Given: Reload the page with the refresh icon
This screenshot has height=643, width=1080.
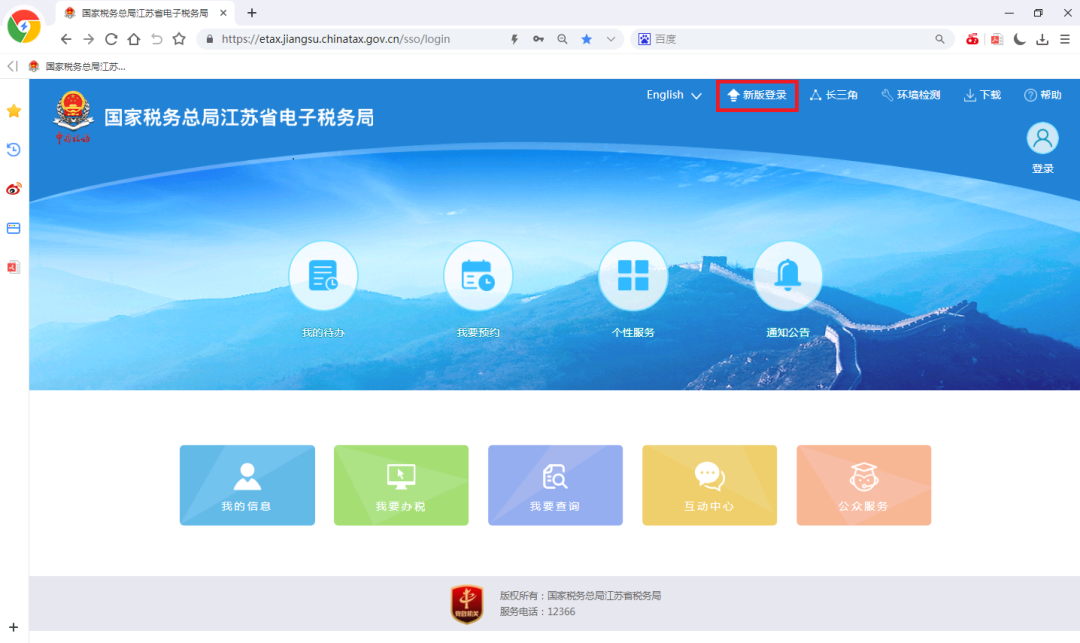Looking at the screenshot, I should (111, 39).
